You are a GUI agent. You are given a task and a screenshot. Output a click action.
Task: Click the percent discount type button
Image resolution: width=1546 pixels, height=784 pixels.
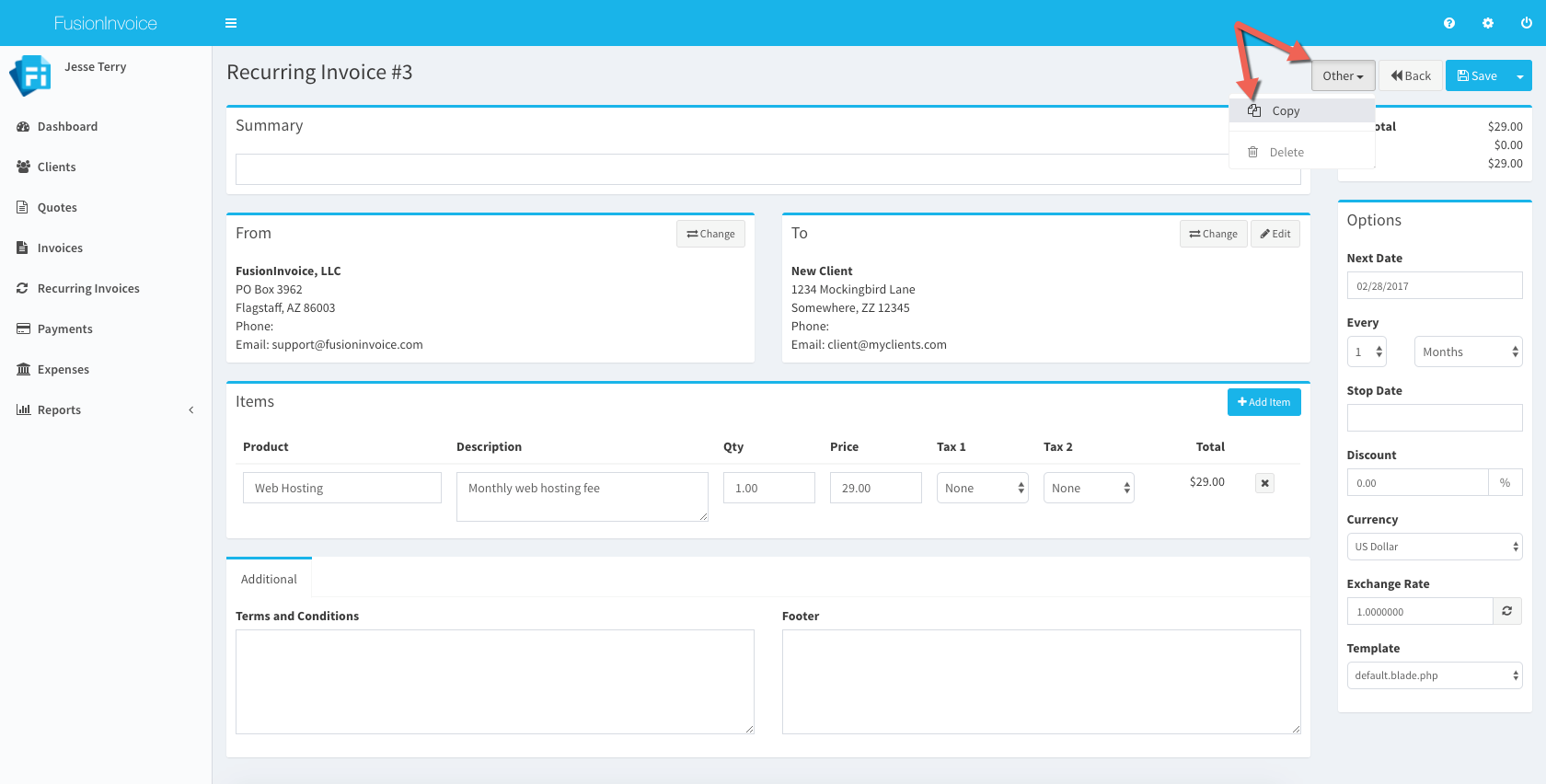coord(1505,482)
